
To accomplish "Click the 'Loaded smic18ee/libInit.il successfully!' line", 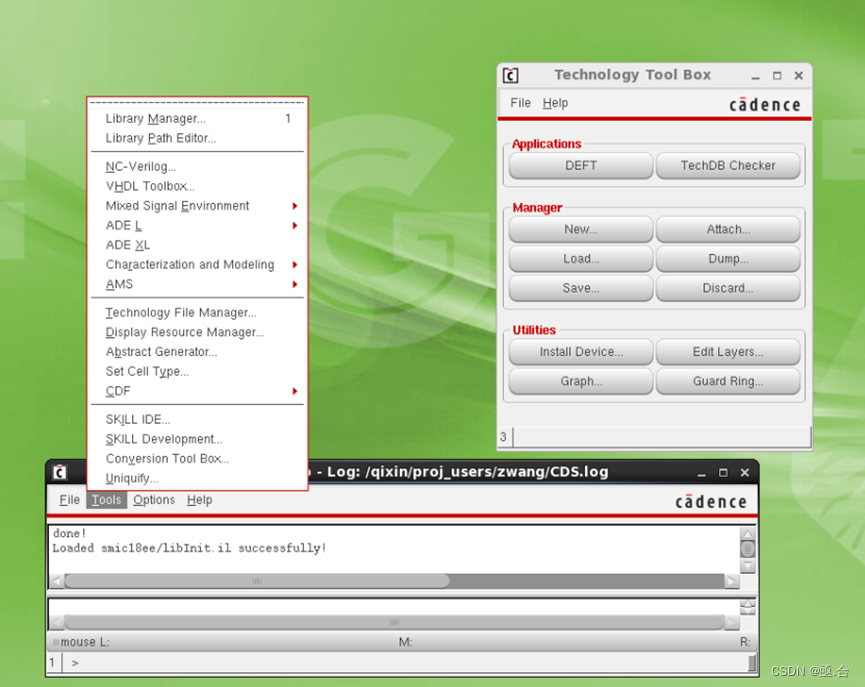I will (x=189, y=548).
